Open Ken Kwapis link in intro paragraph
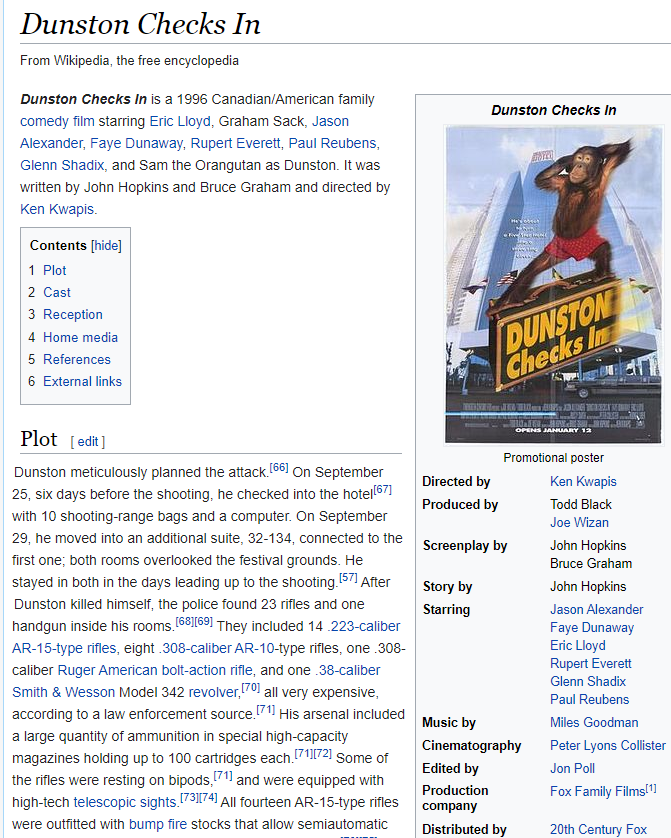The width and height of the screenshot is (671, 838). pos(57,209)
